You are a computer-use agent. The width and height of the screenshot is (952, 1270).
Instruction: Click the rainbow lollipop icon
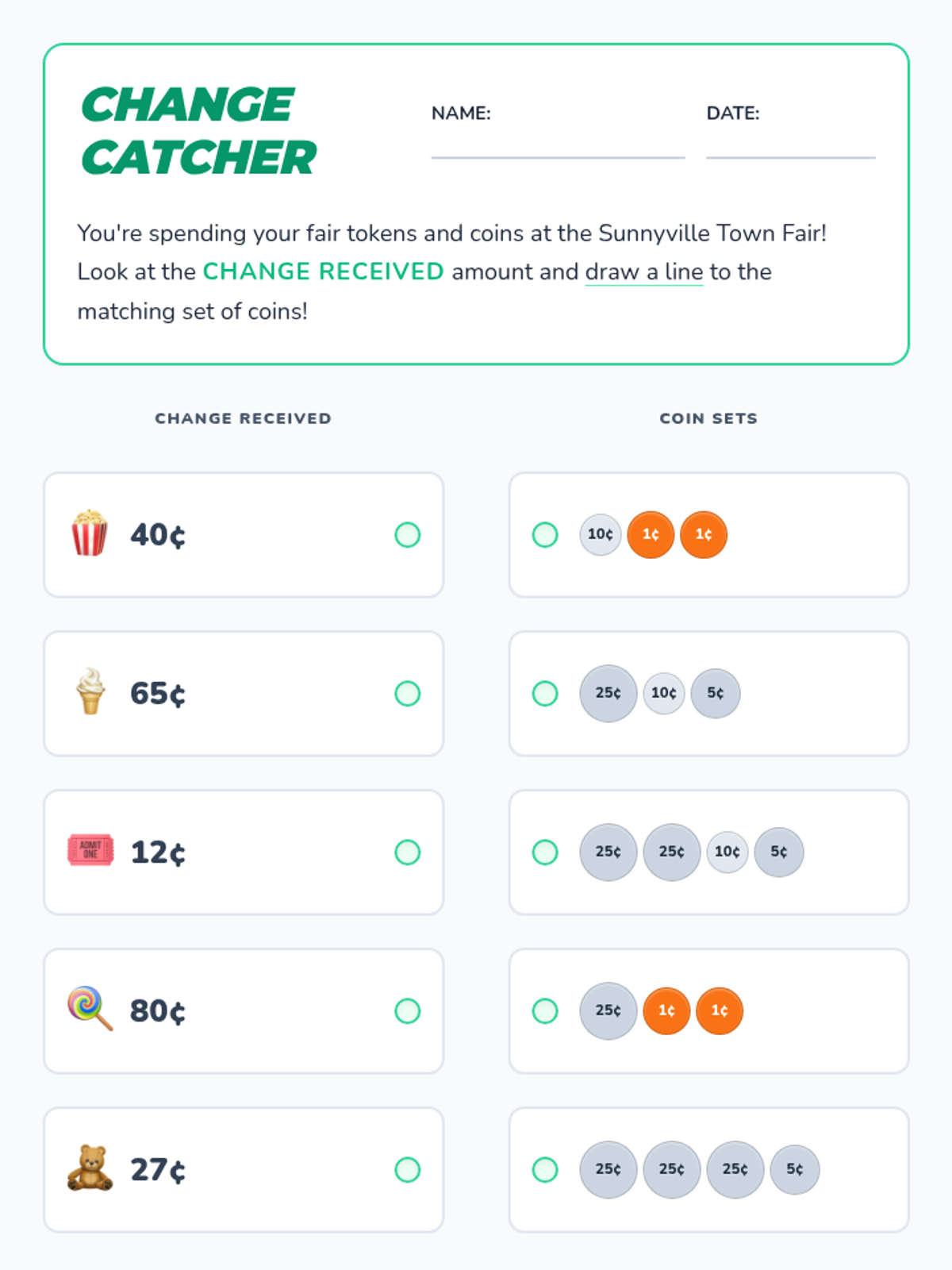click(90, 1009)
